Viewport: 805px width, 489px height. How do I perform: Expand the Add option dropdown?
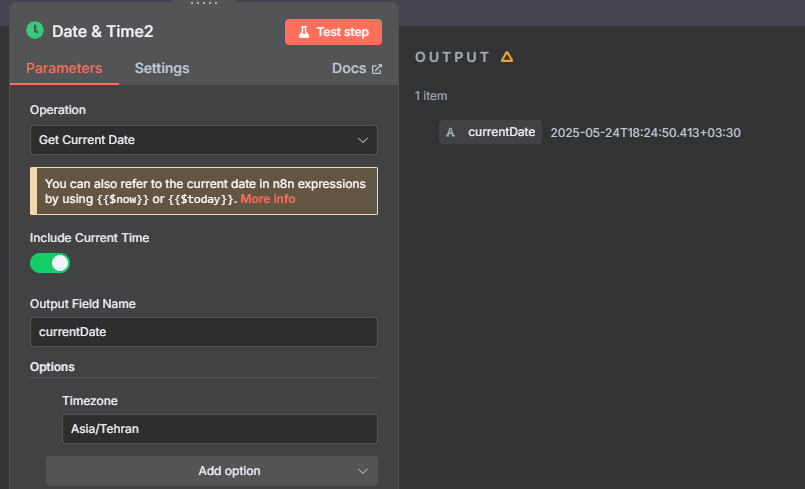click(212, 471)
